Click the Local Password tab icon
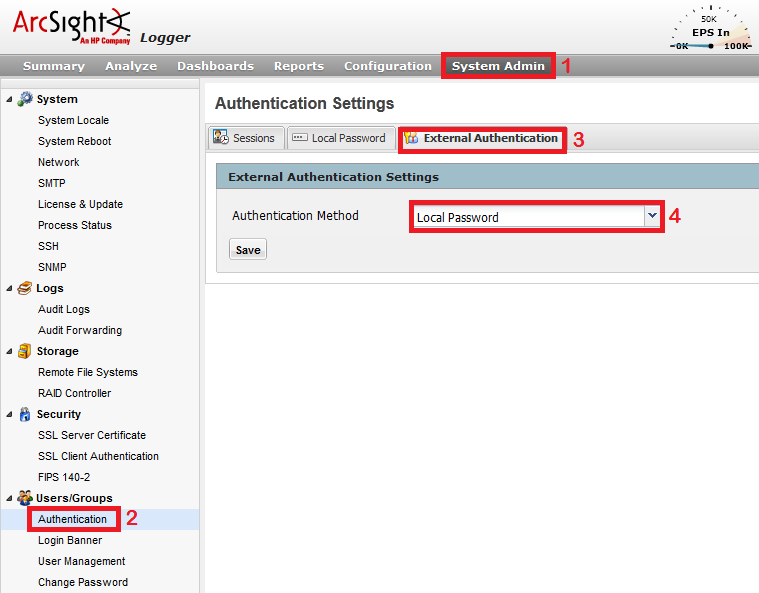This screenshot has width=759, height=593. [300, 137]
